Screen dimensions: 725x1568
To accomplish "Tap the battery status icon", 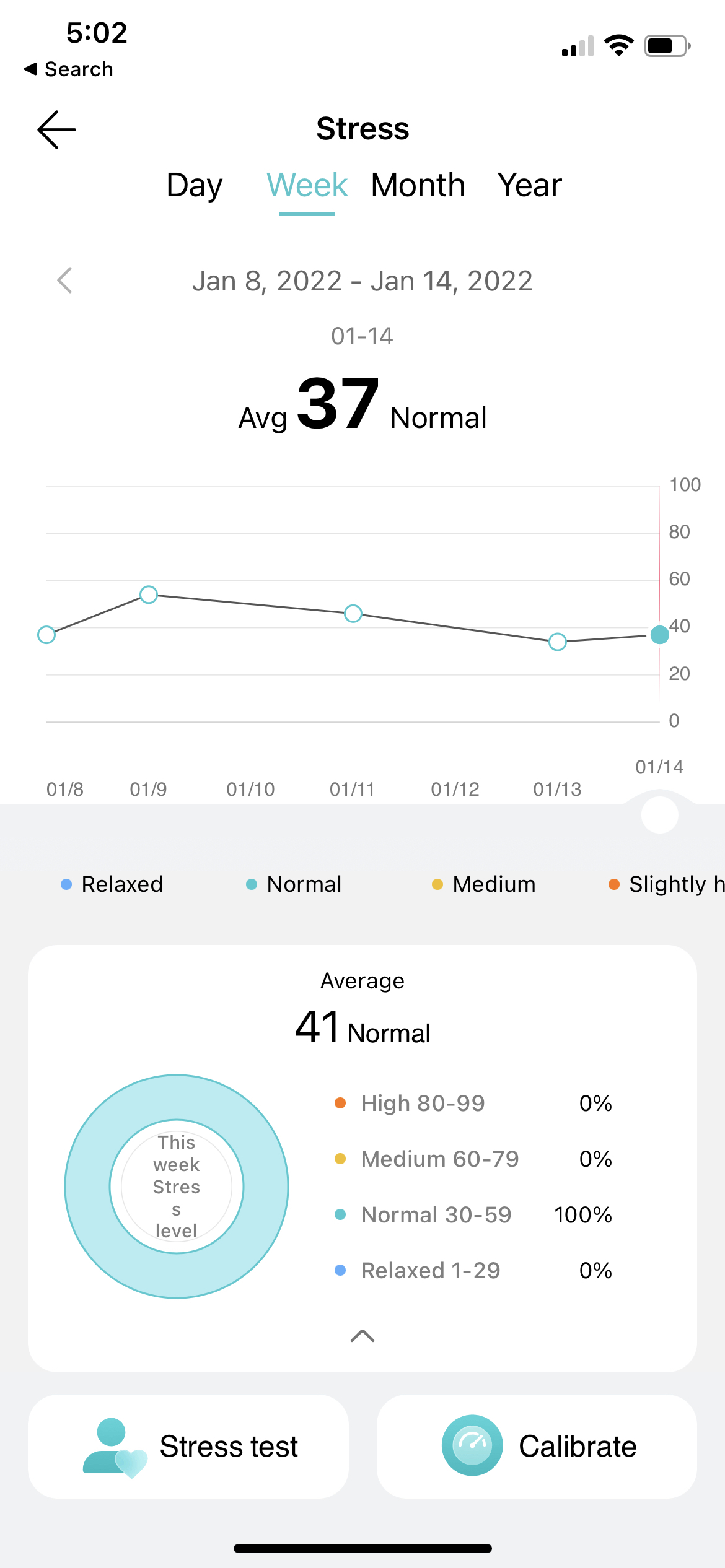I will pyautogui.click(x=667, y=46).
